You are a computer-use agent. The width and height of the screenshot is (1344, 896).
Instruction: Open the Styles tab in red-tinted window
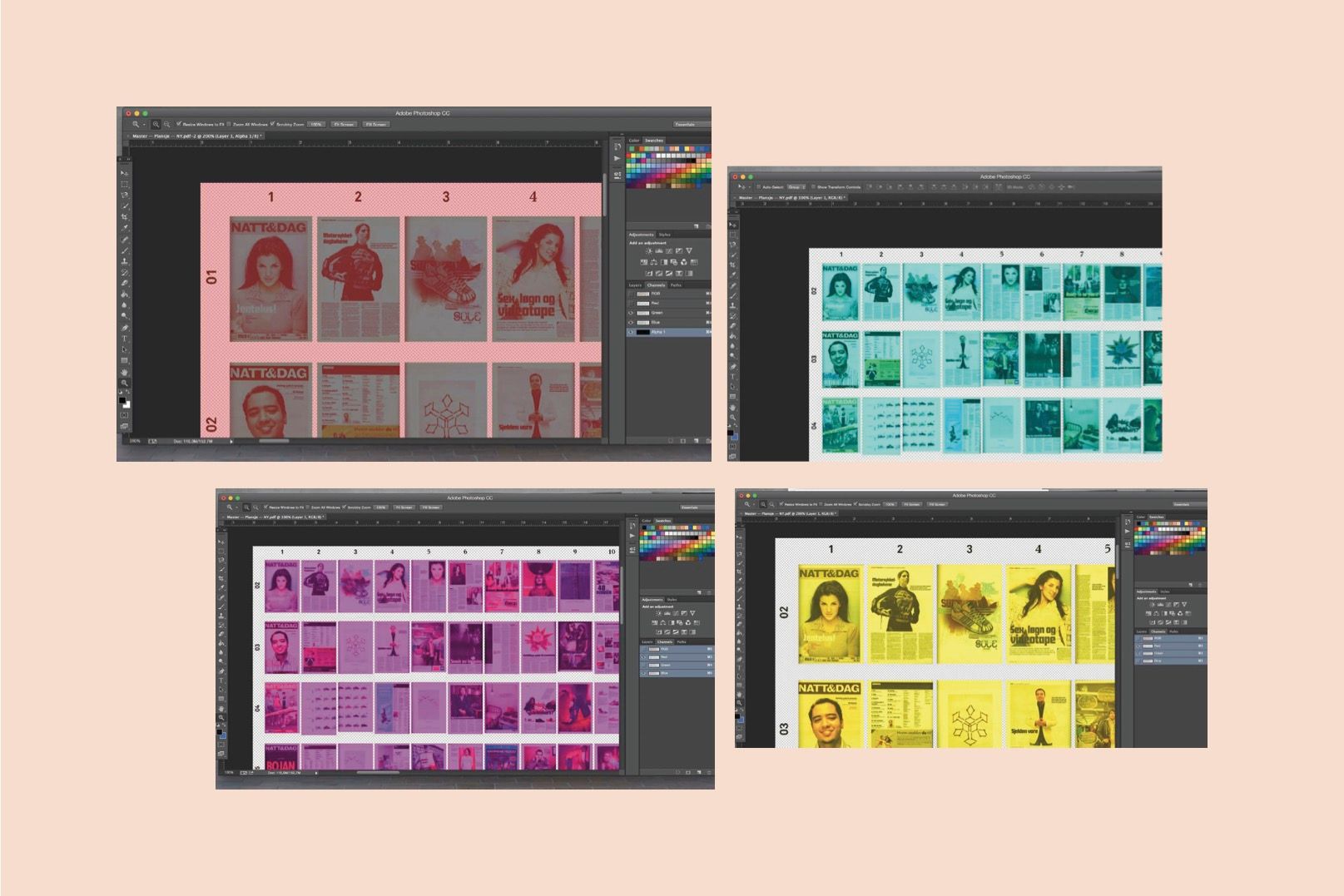pyautogui.click(x=664, y=235)
